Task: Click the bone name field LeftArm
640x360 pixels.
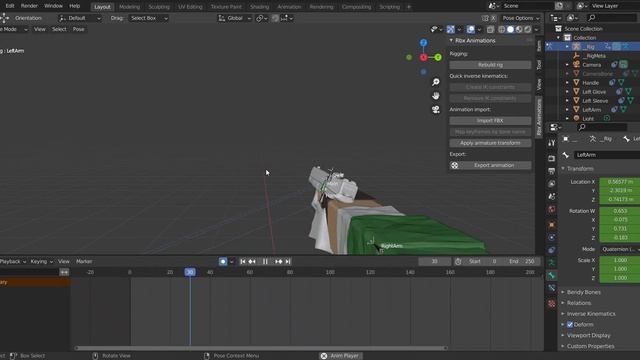Action: click(x=607, y=155)
